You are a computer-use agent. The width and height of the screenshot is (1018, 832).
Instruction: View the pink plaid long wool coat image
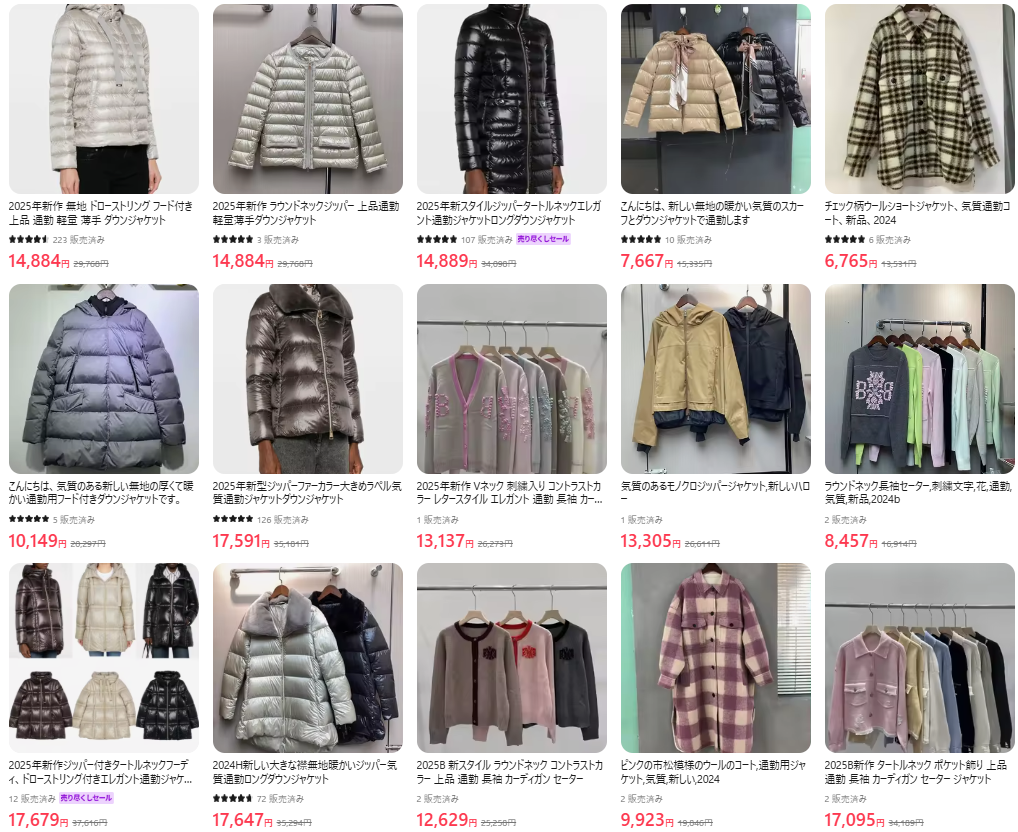(x=715, y=657)
